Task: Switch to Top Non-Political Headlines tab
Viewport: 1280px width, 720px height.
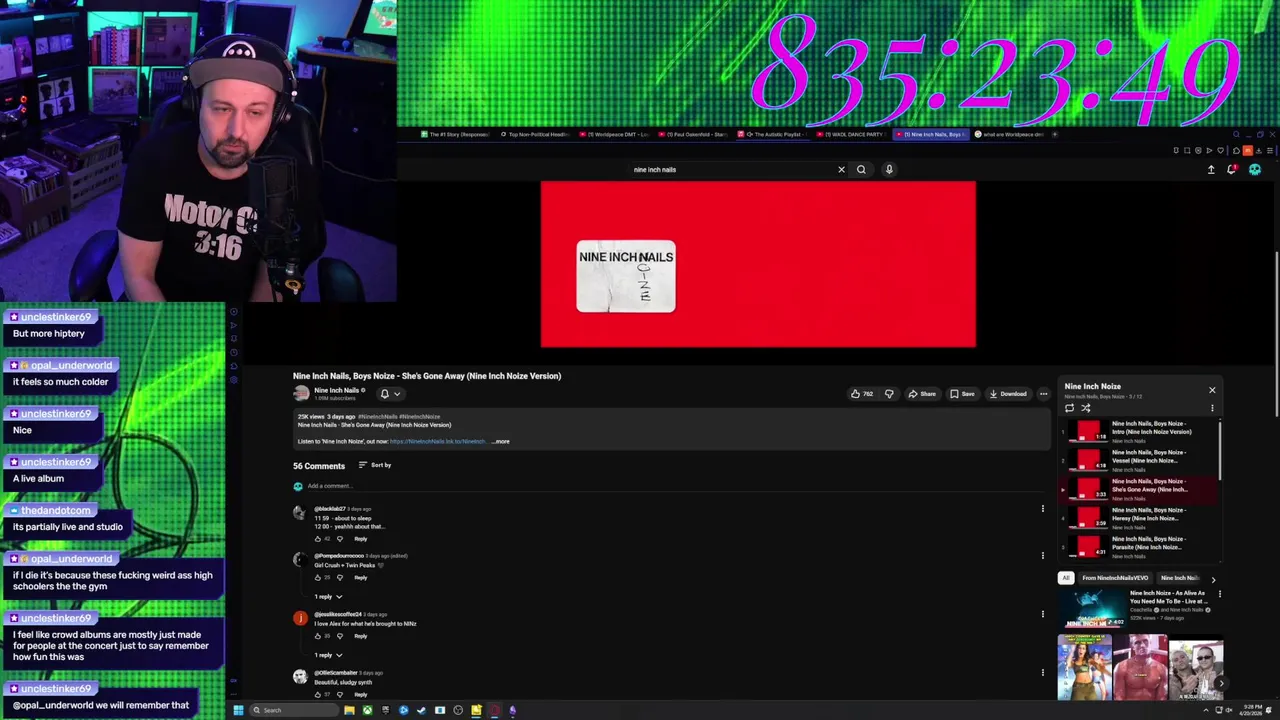Action: (x=537, y=134)
